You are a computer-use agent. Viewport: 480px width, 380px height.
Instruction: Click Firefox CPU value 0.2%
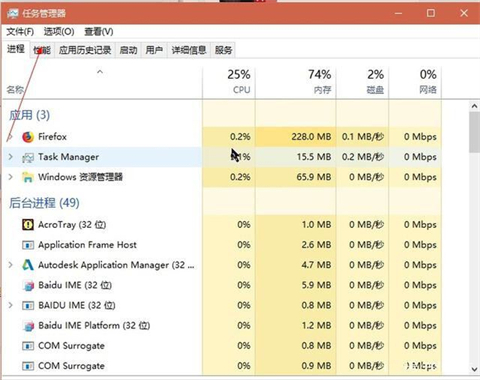tap(240, 137)
